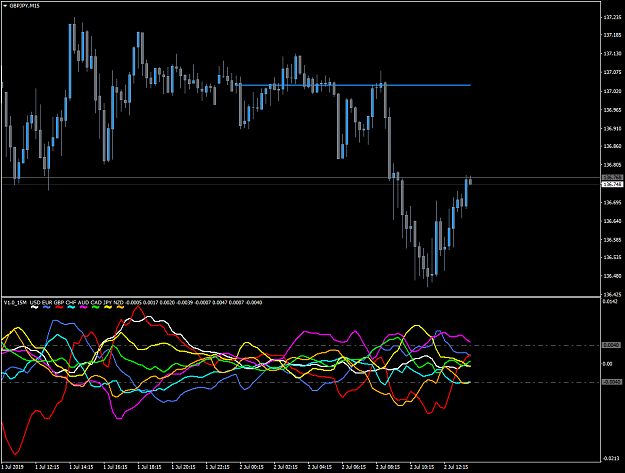Click the 2 Jul 10:15 time label
The image size is (625, 473).
tap(422, 467)
